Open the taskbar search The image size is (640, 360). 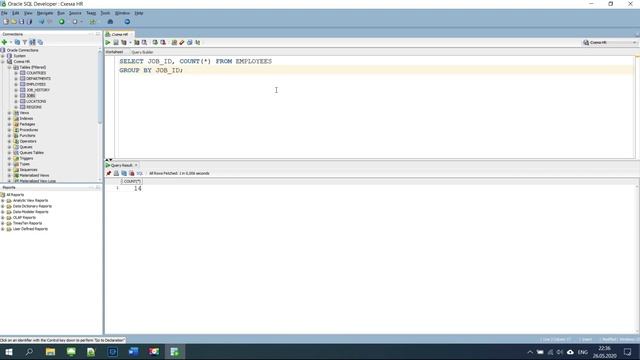coord(29,352)
